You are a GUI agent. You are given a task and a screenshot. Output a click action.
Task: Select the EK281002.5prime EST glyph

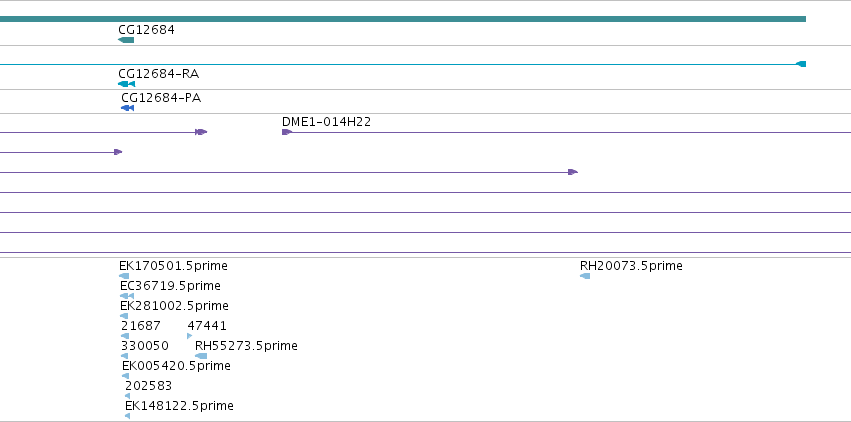click(x=124, y=316)
